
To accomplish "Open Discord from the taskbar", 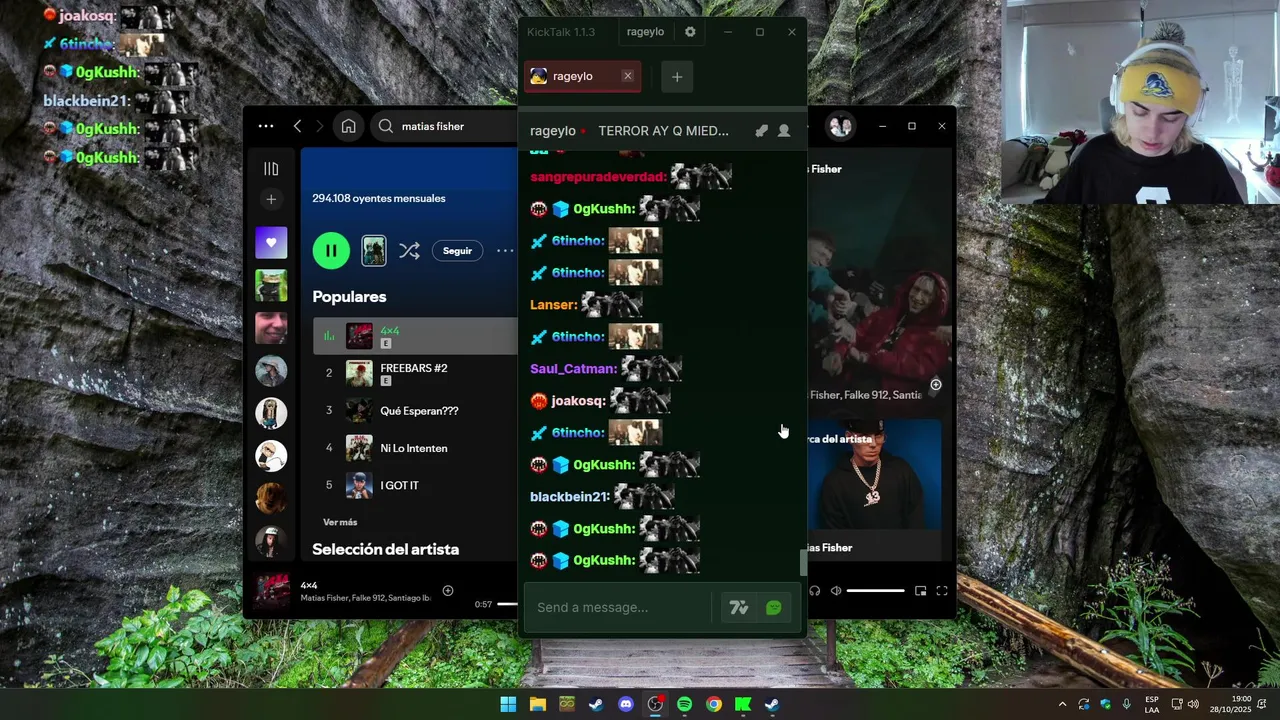I will (x=626, y=704).
